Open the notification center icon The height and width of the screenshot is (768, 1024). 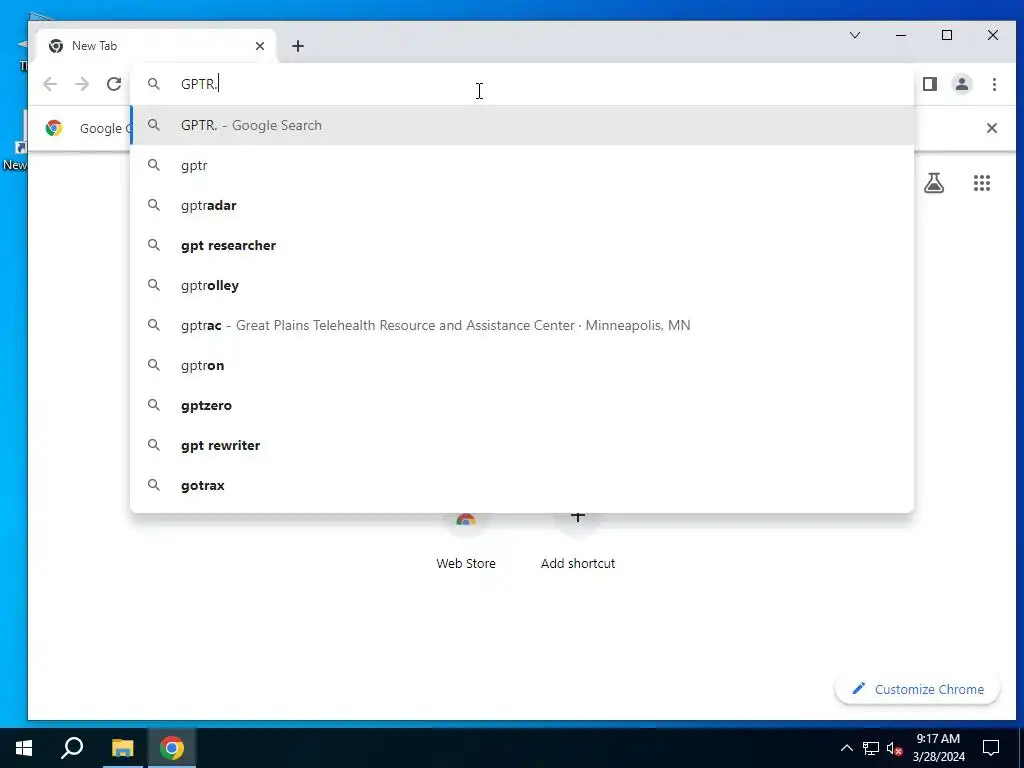tap(991, 748)
